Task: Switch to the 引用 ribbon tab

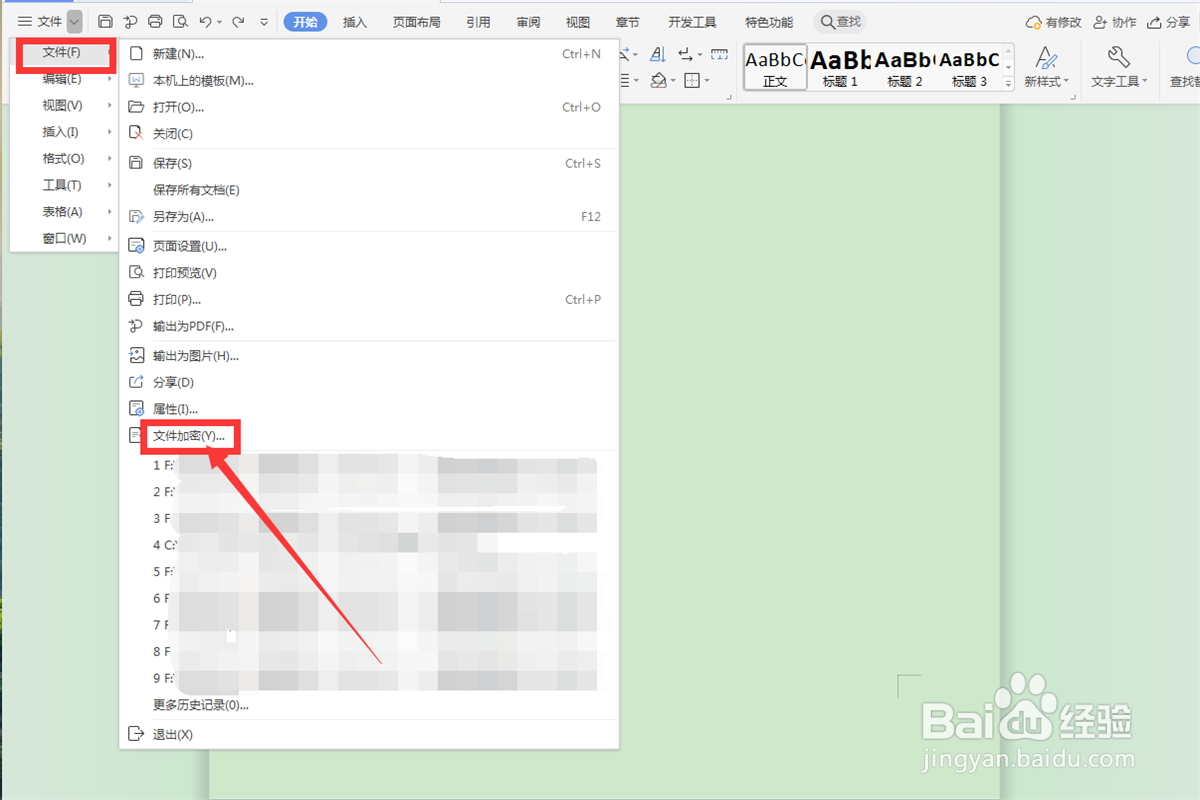Action: (478, 22)
